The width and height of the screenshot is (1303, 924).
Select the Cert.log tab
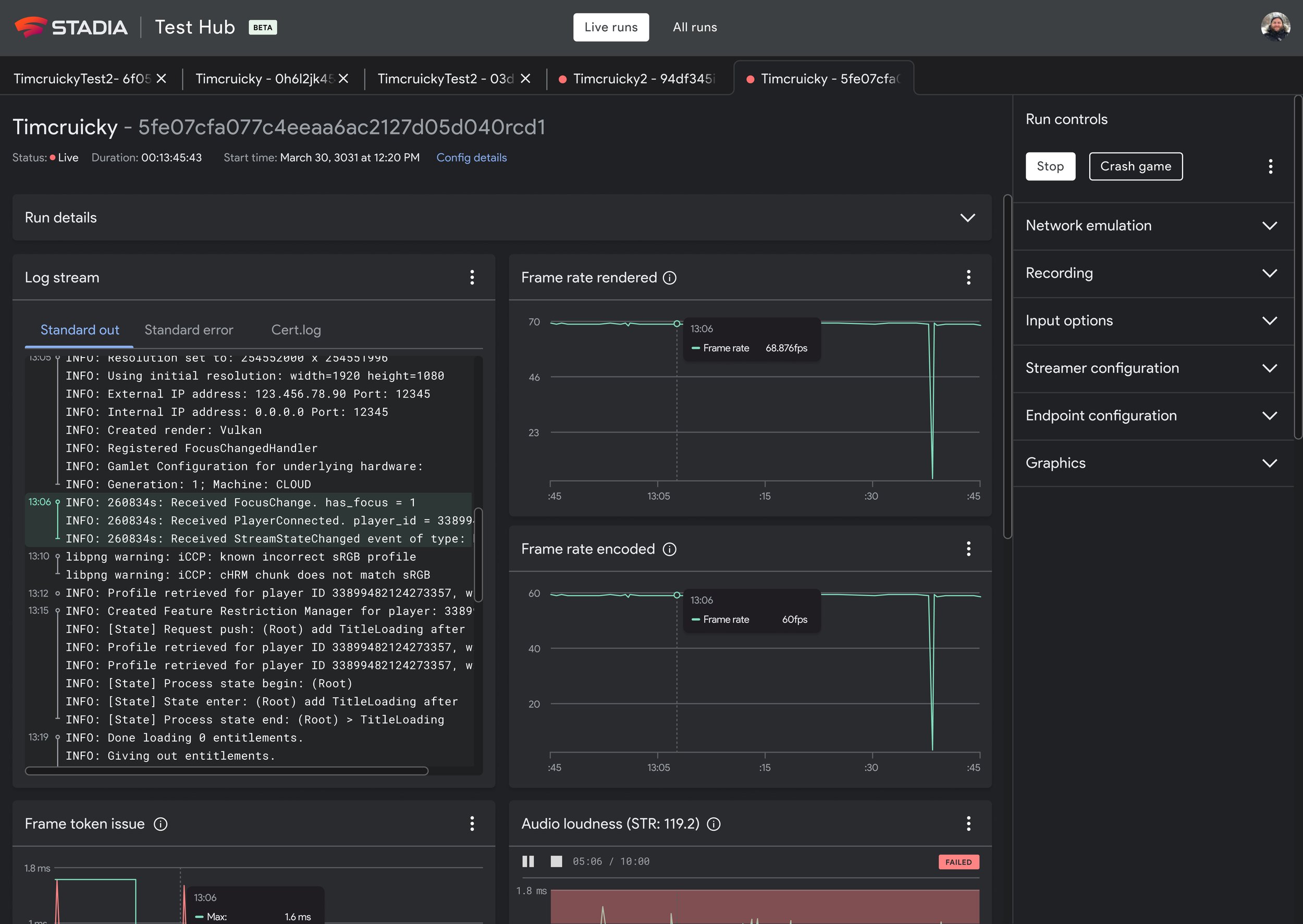[296, 330]
